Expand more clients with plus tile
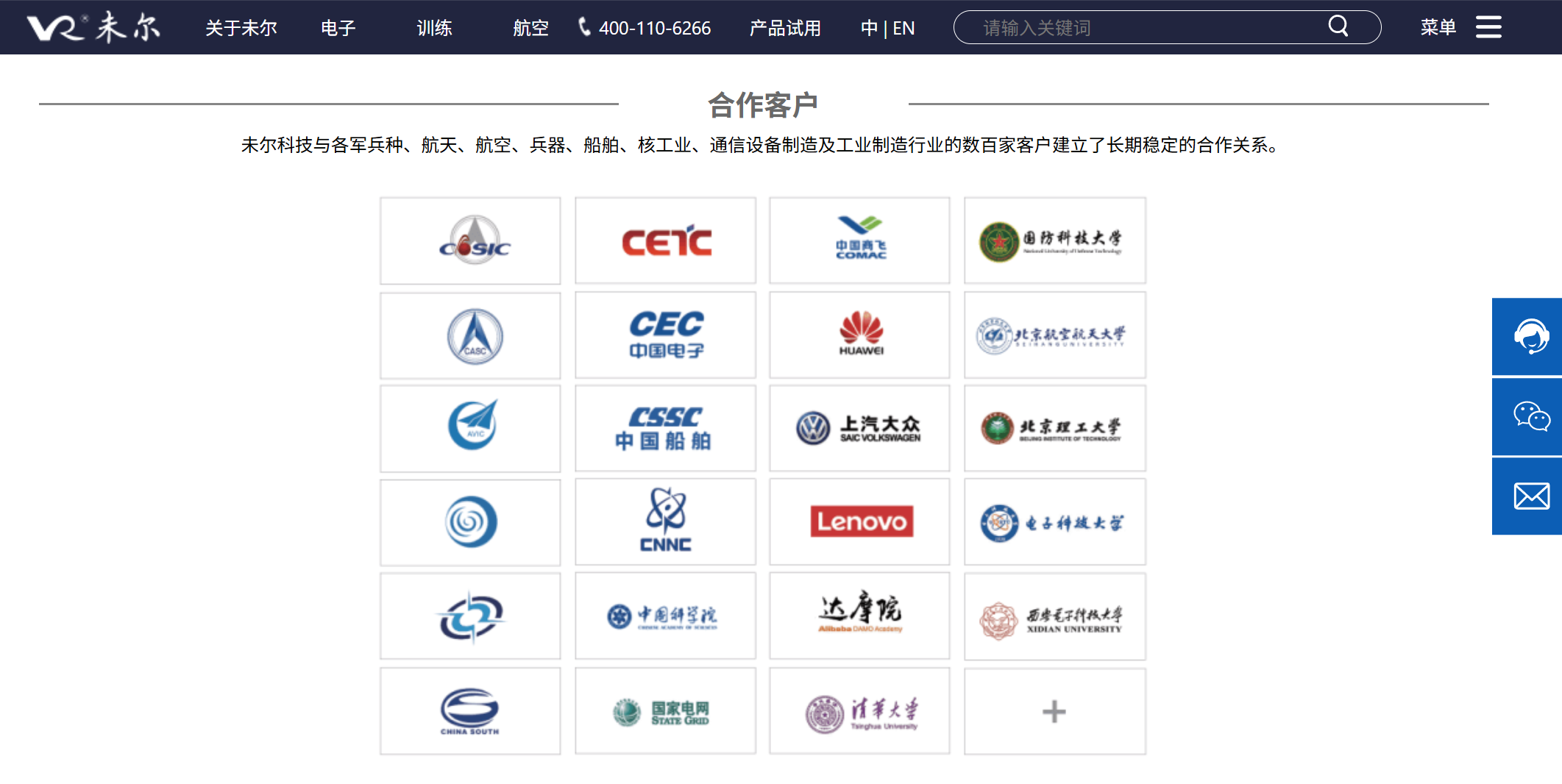This screenshot has width=1562, height=784. pyautogui.click(x=1054, y=711)
